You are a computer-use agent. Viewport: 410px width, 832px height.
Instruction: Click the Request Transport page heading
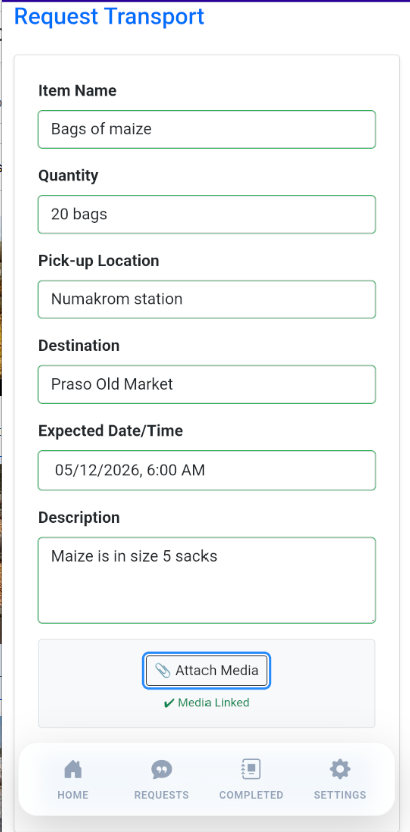[x=109, y=16]
